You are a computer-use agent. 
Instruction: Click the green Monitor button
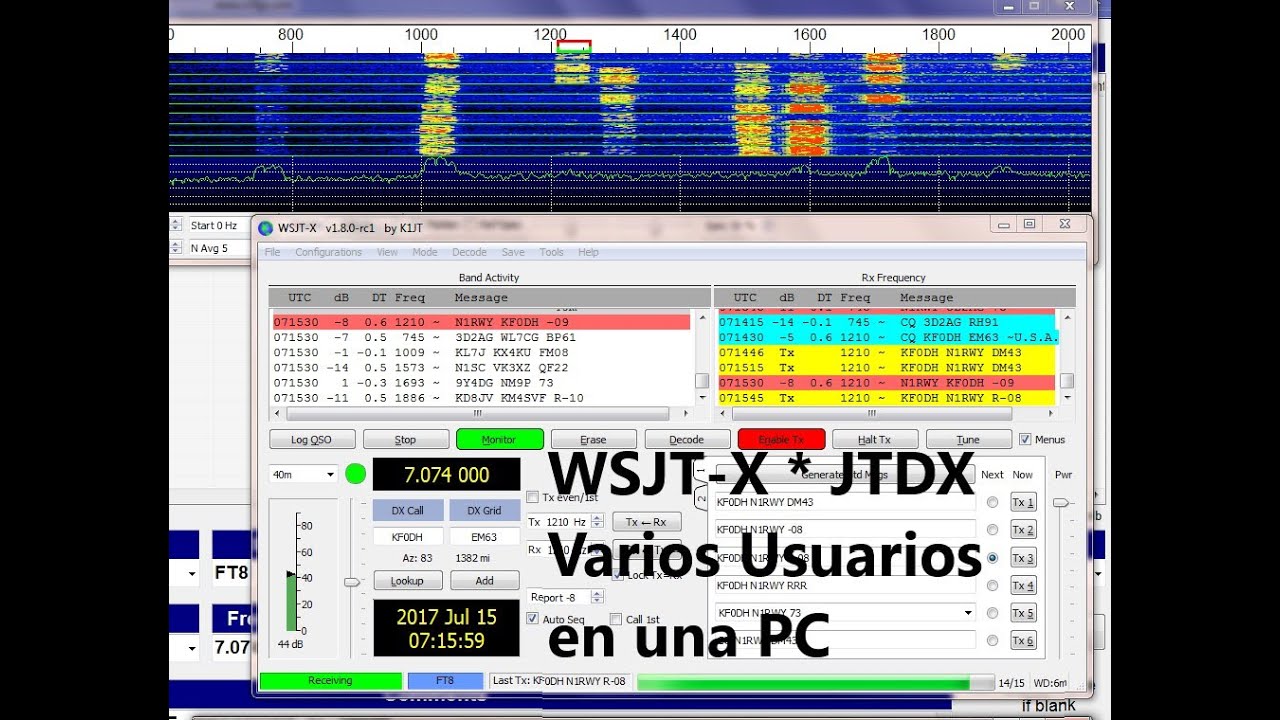[x=499, y=439]
